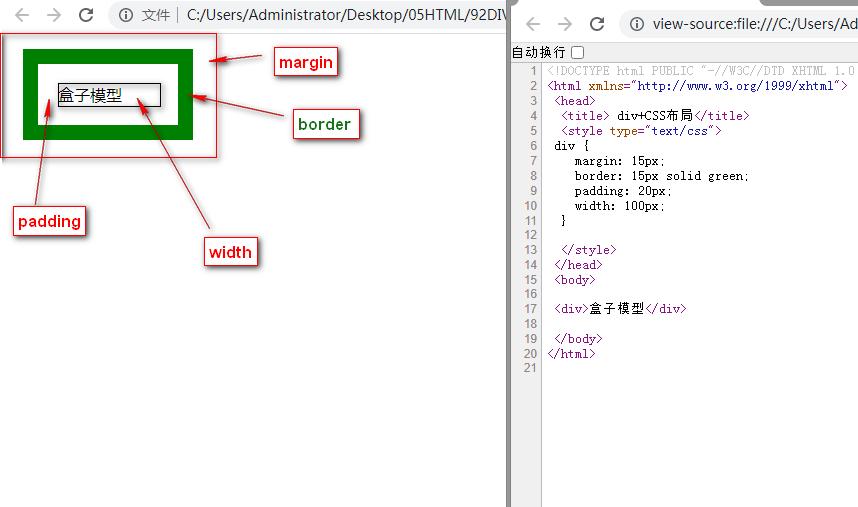858x507 pixels.
Task: Open site info icon beside 文件 label
Action: click(126, 15)
